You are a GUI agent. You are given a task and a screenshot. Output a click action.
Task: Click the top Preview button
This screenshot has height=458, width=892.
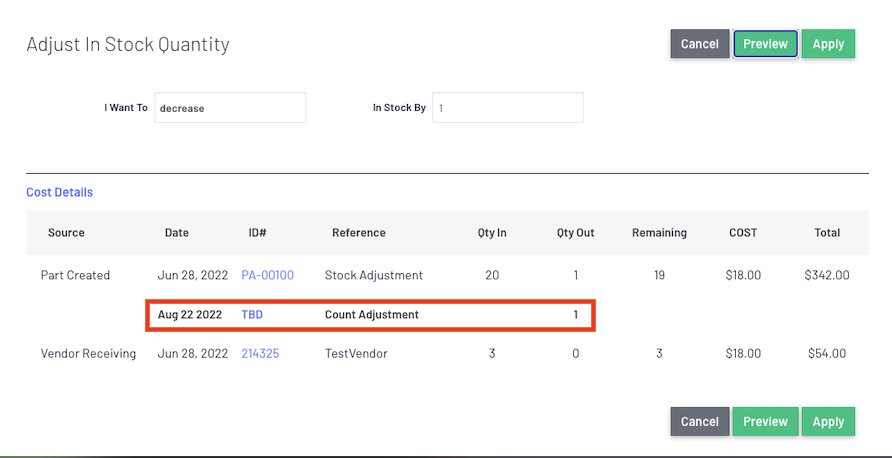765,44
